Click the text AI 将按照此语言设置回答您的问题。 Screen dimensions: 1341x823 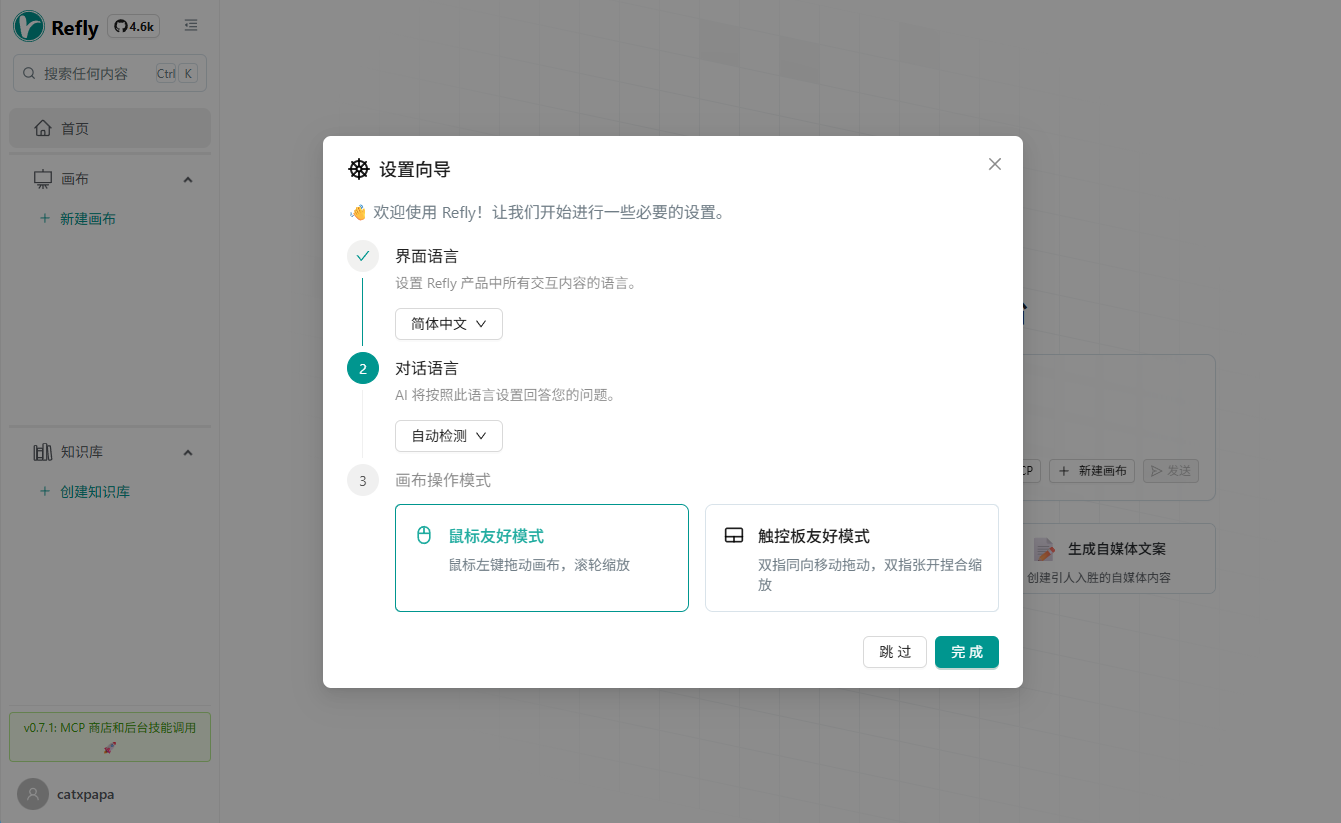click(x=505, y=395)
